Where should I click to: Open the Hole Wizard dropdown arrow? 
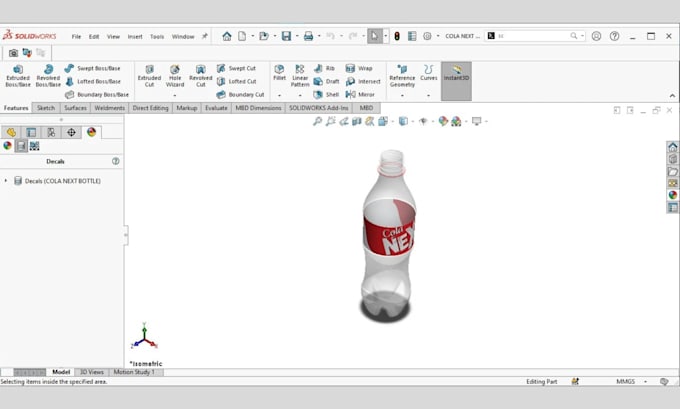click(x=175, y=95)
